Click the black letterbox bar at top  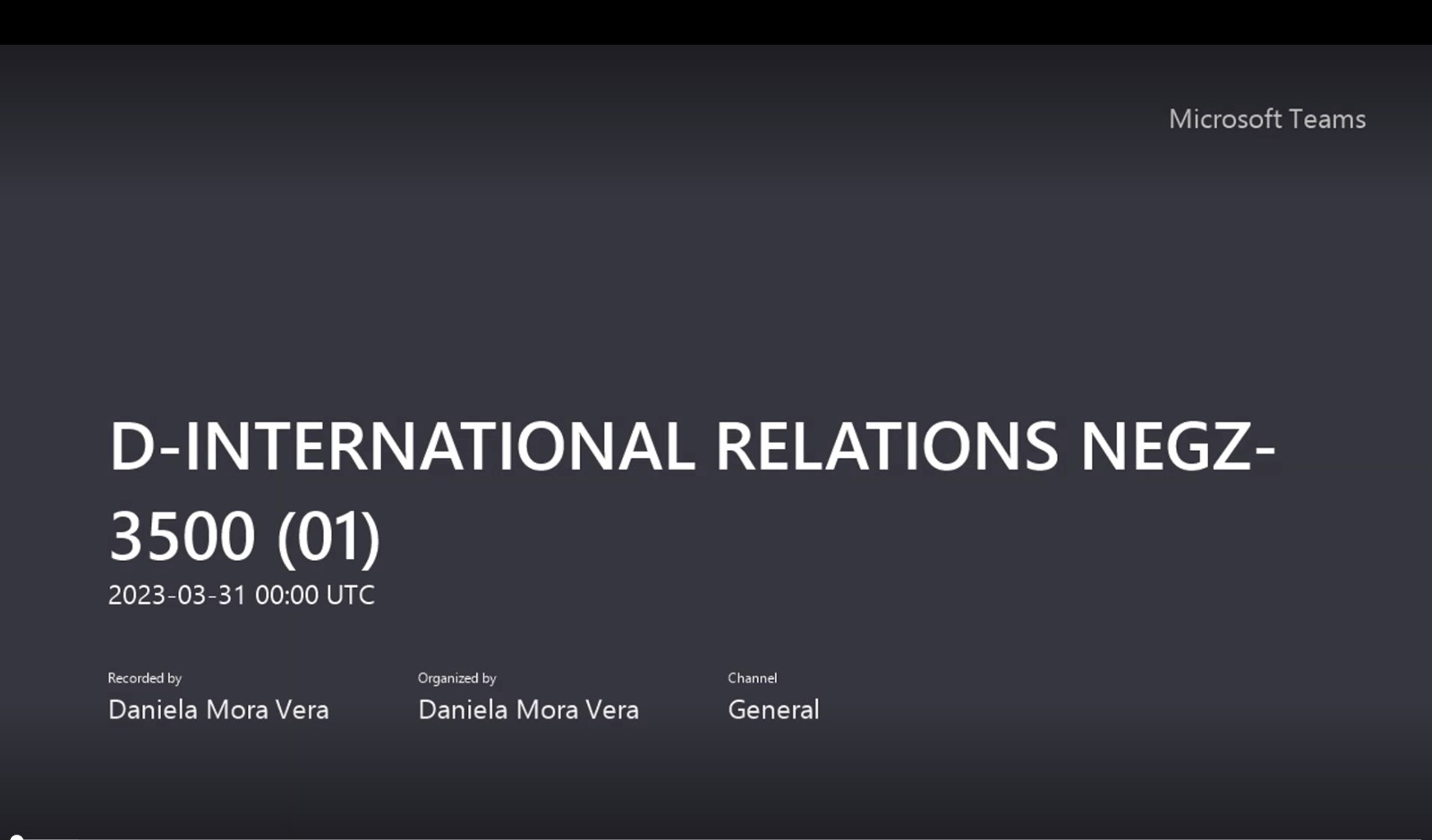(x=716, y=21)
